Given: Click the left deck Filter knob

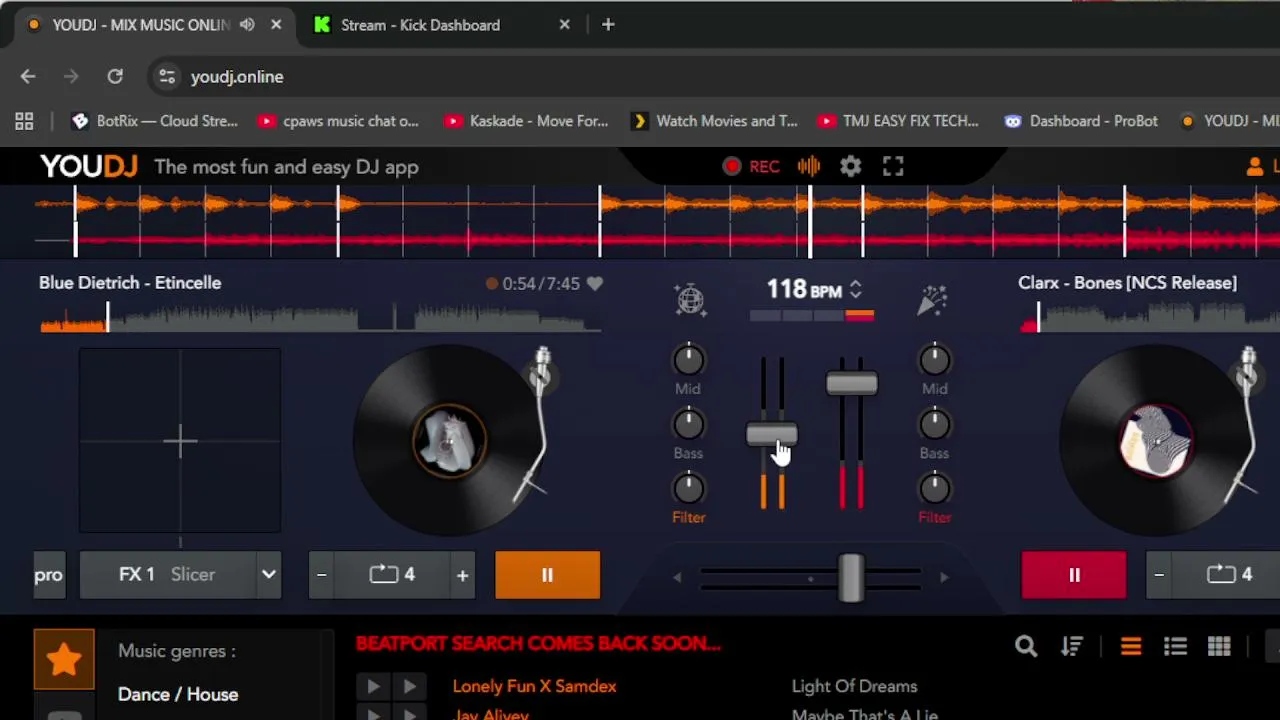Looking at the screenshot, I should [688, 489].
